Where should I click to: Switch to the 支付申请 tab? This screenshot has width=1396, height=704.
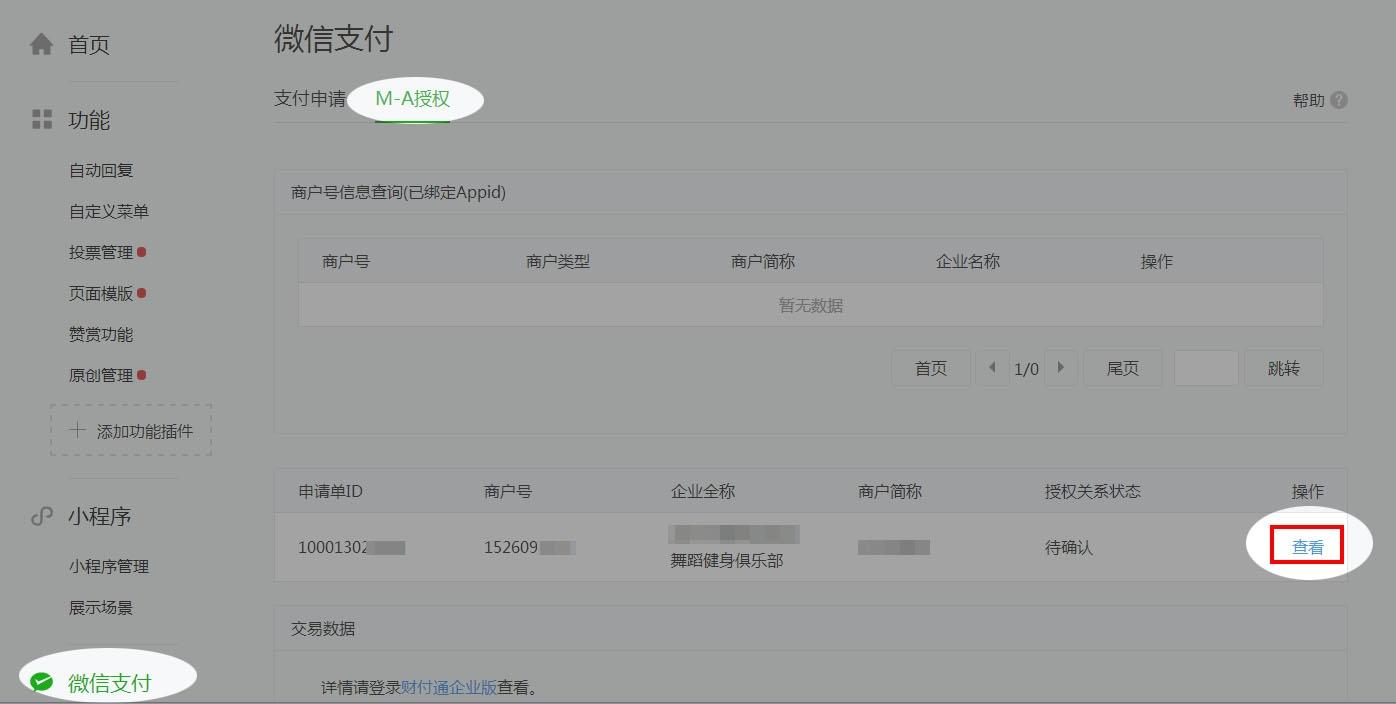(x=310, y=99)
